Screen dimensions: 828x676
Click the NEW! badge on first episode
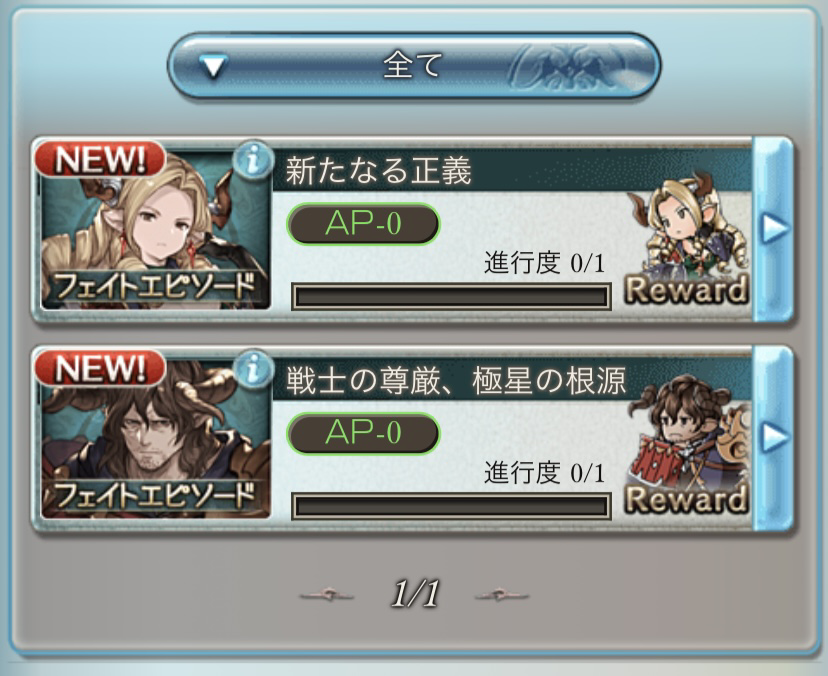[100, 158]
